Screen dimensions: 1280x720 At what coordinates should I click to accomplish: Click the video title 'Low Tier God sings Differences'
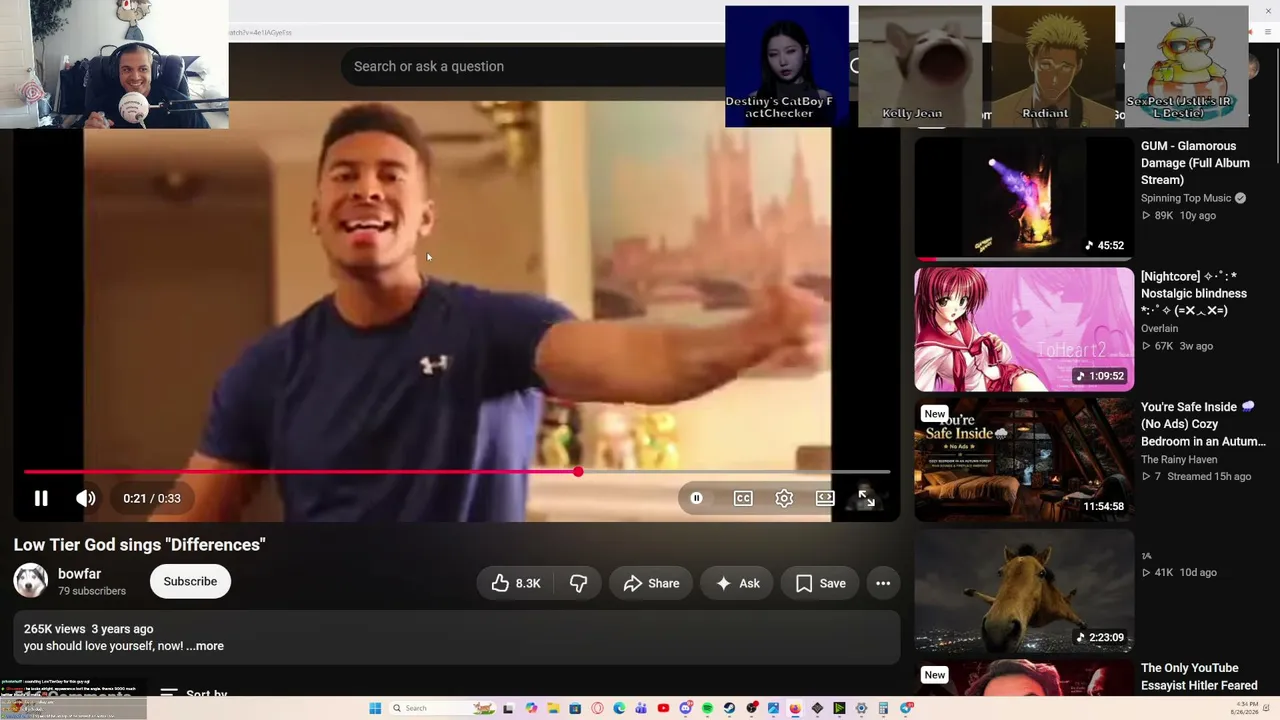tap(139, 545)
